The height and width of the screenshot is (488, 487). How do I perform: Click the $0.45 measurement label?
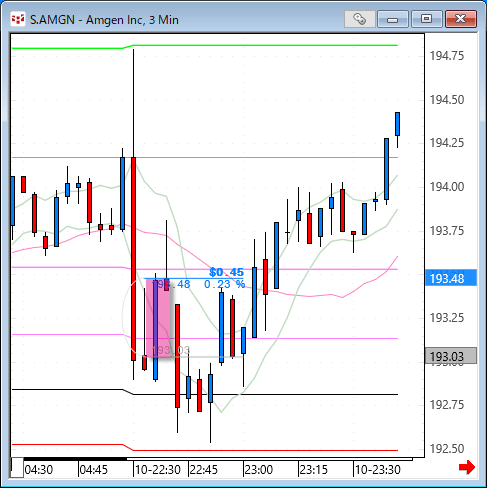pyautogui.click(x=226, y=272)
